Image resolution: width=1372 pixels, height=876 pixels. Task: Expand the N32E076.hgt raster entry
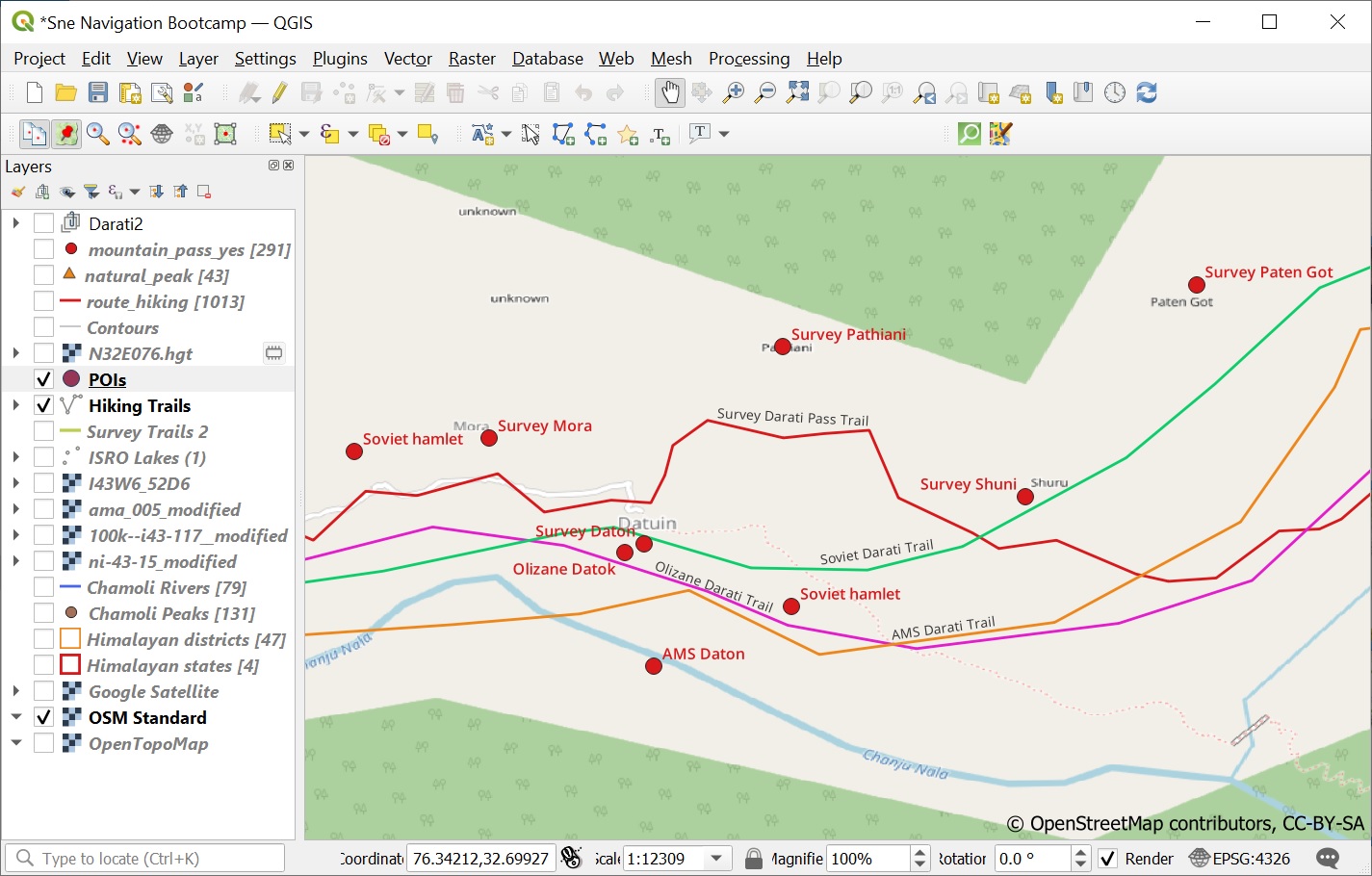[16, 353]
